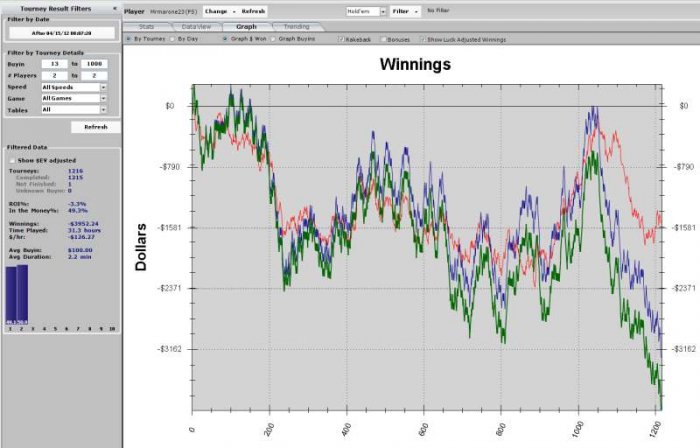Click Refresh button in filter panel

(x=95, y=128)
